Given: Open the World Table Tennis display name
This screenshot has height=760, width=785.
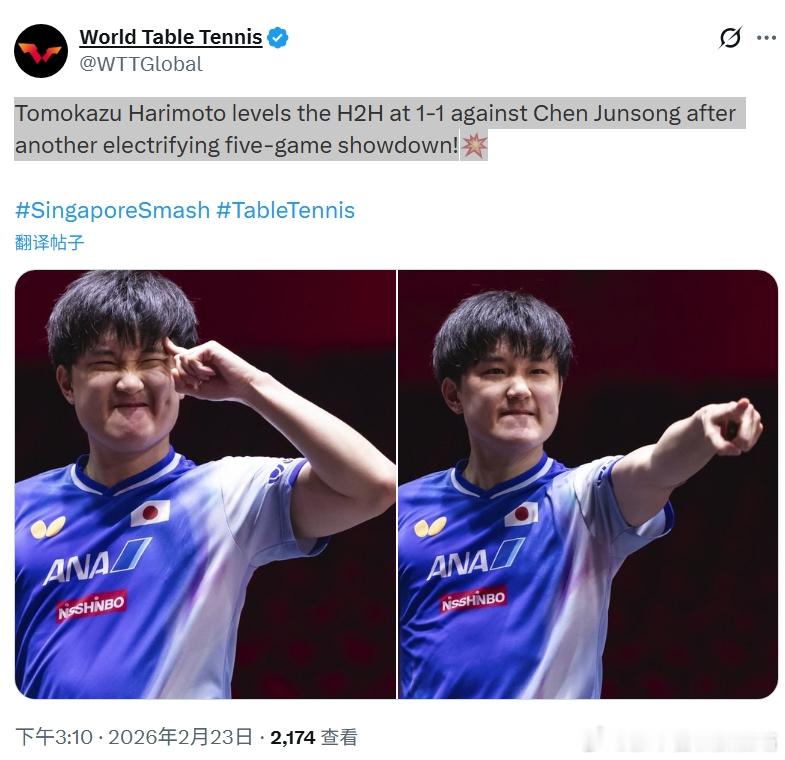Looking at the screenshot, I should pos(171,37).
